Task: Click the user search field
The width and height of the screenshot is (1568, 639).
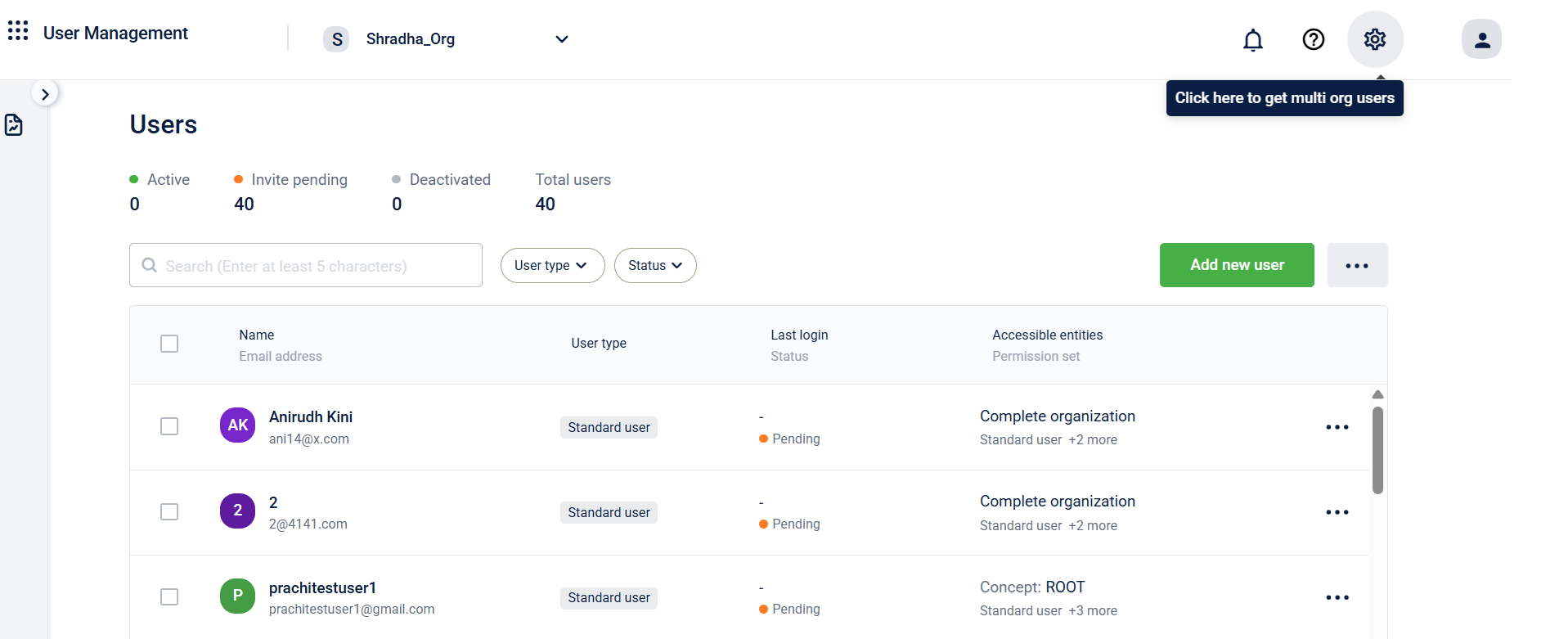Action: (306, 265)
